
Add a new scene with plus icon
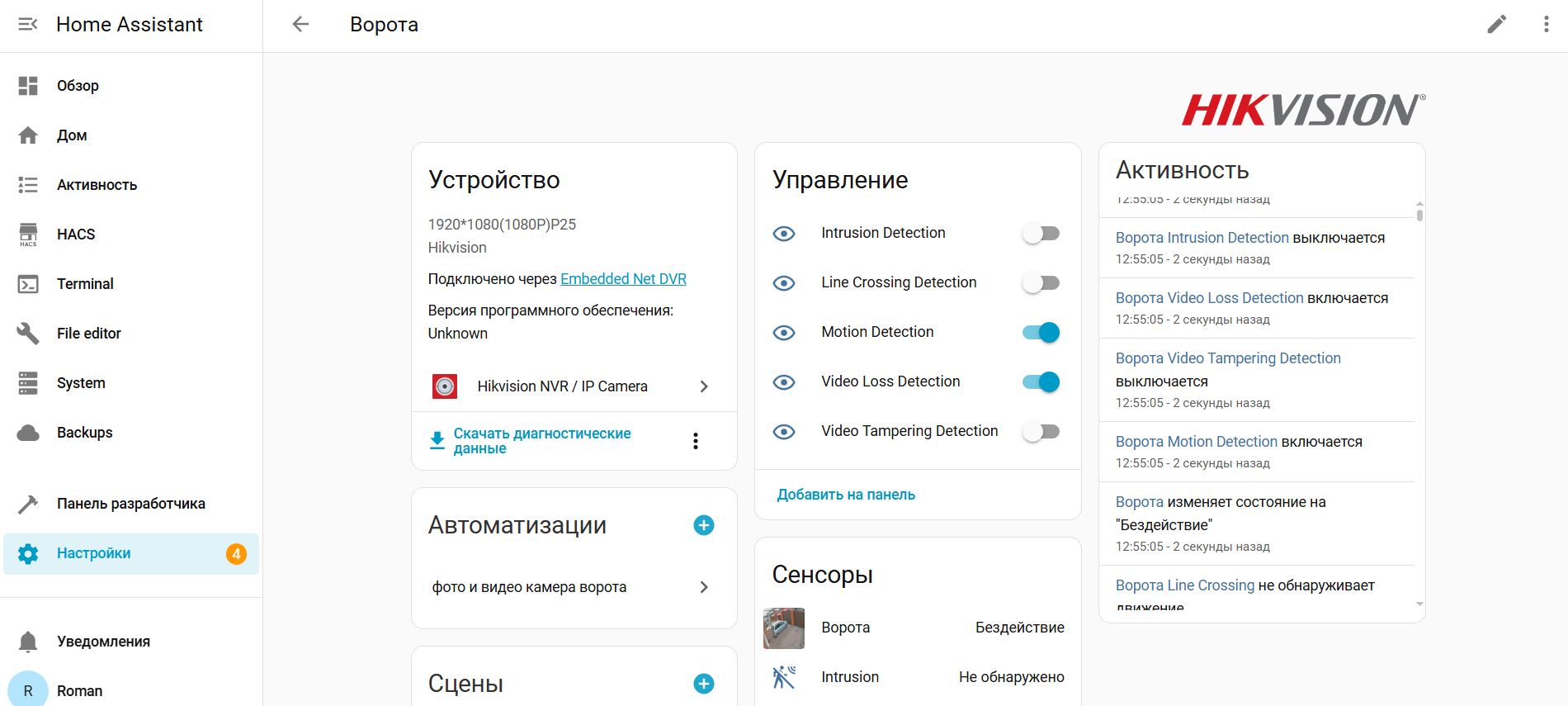coord(703,684)
